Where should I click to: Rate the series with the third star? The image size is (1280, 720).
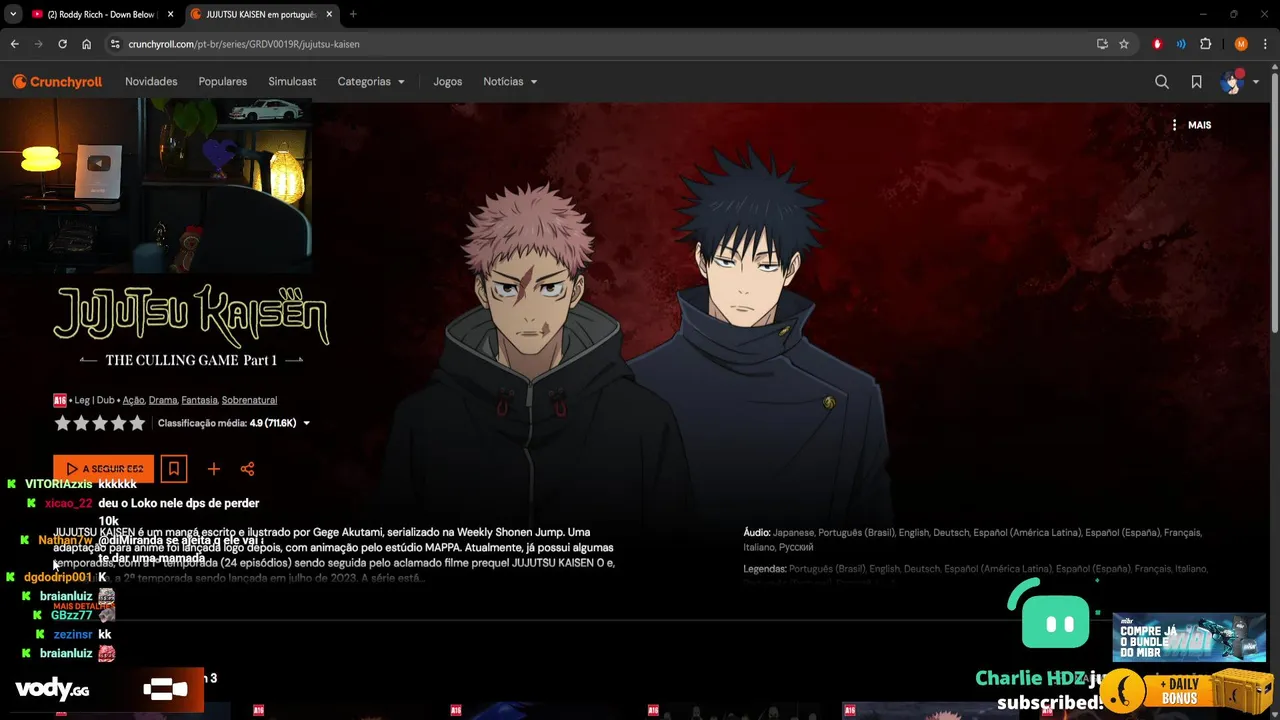pos(100,423)
